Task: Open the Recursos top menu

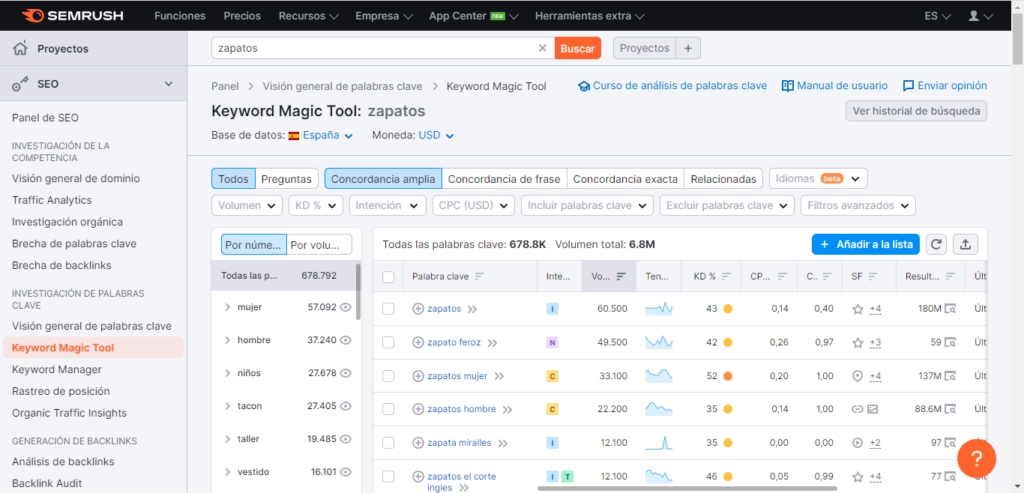Action: click(x=308, y=16)
